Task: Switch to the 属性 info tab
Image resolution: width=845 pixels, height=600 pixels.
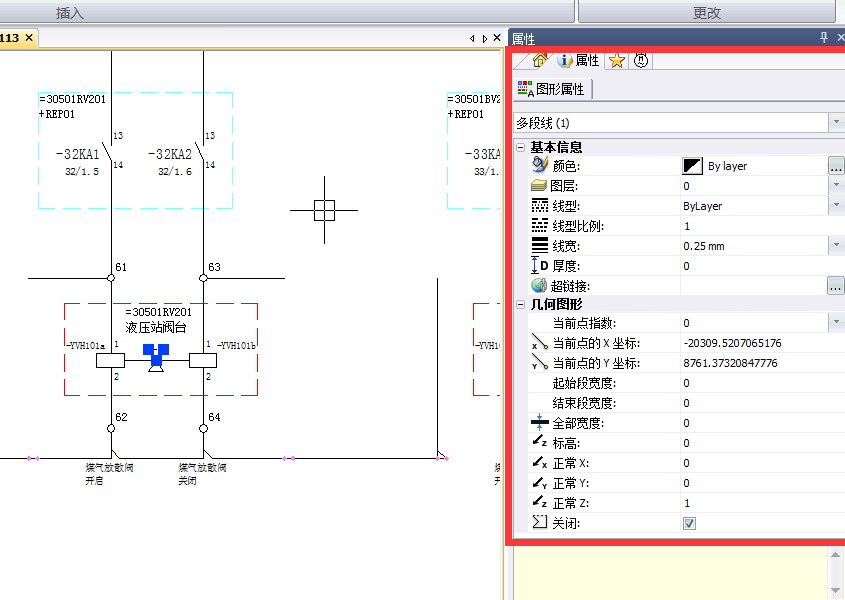Action: (x=579, y=60)
